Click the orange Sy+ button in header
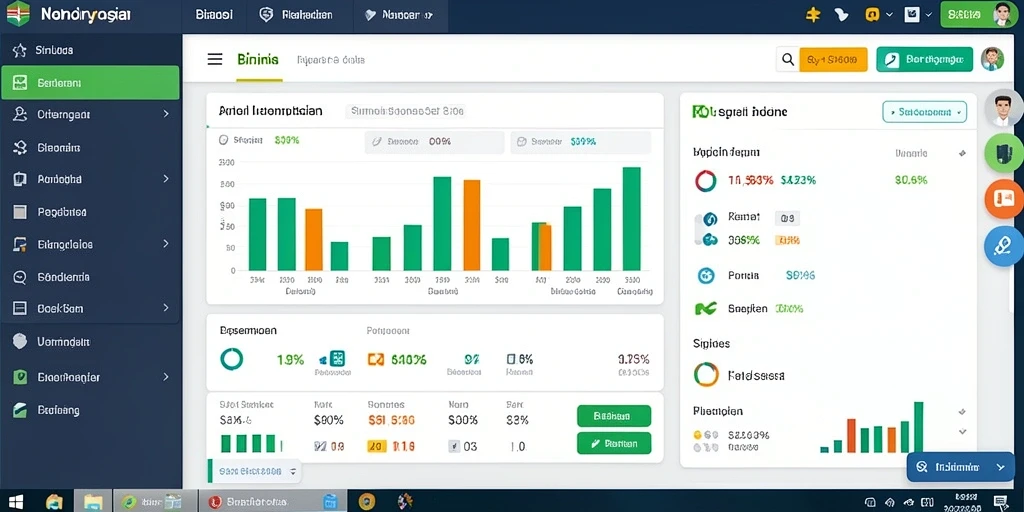 (833, 59)
